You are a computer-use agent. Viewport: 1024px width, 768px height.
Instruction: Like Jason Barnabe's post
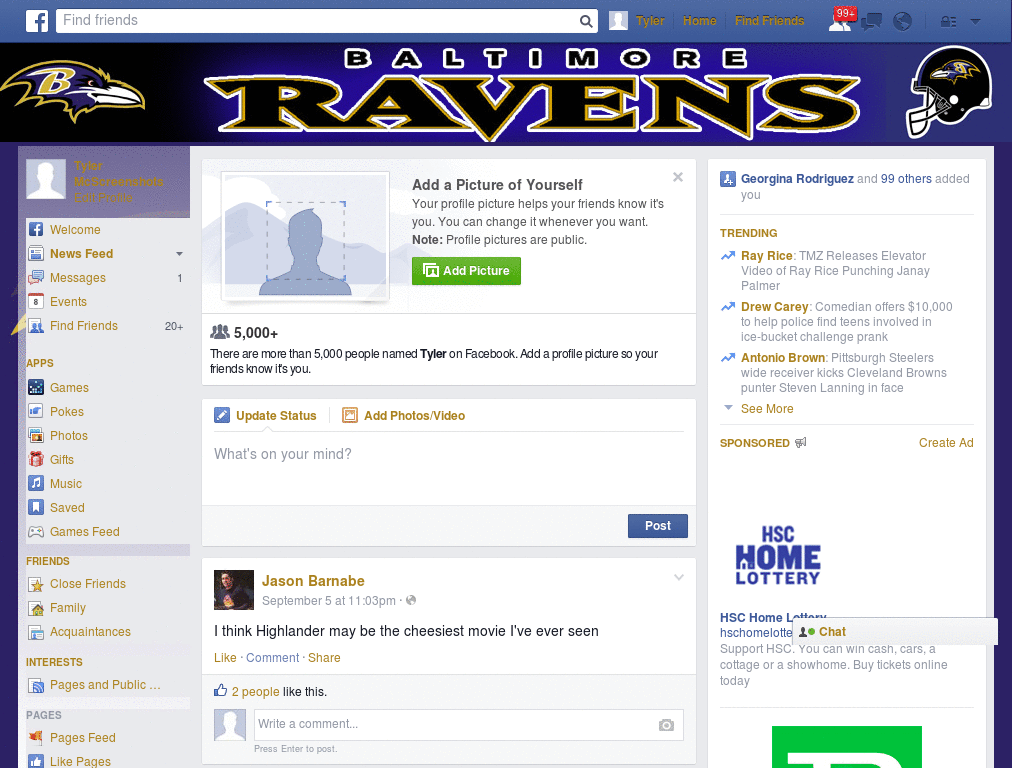tap(225, 658)
